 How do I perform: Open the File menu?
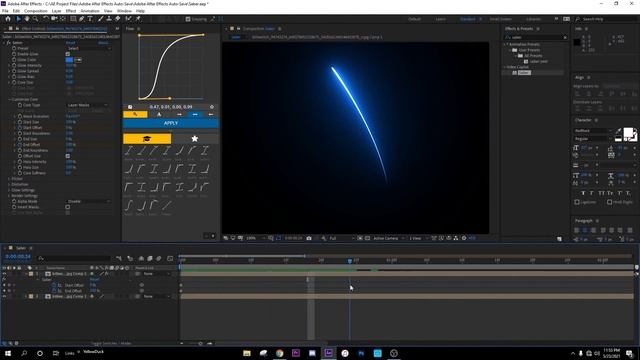click(5, 11)
